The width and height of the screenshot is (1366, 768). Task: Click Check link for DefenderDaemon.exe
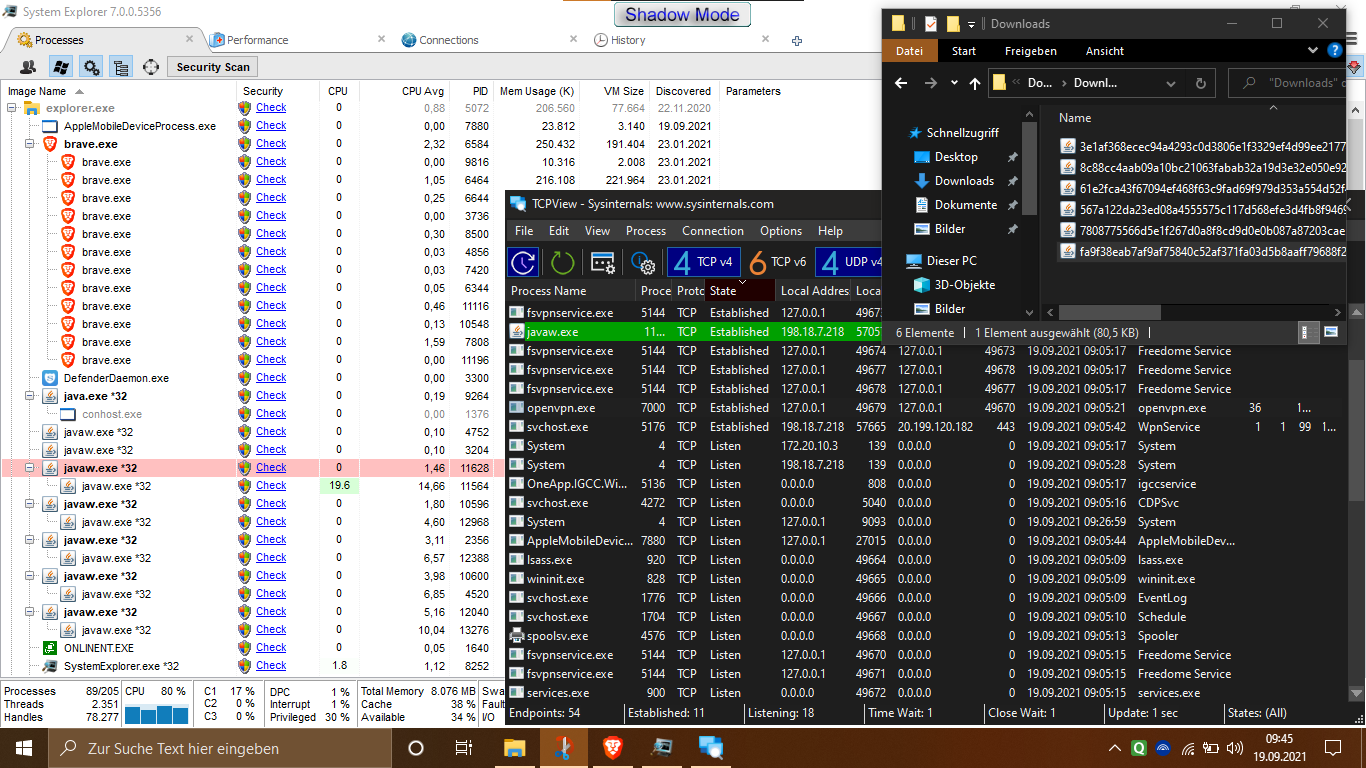pyautogui.click(x=271, y=378)
